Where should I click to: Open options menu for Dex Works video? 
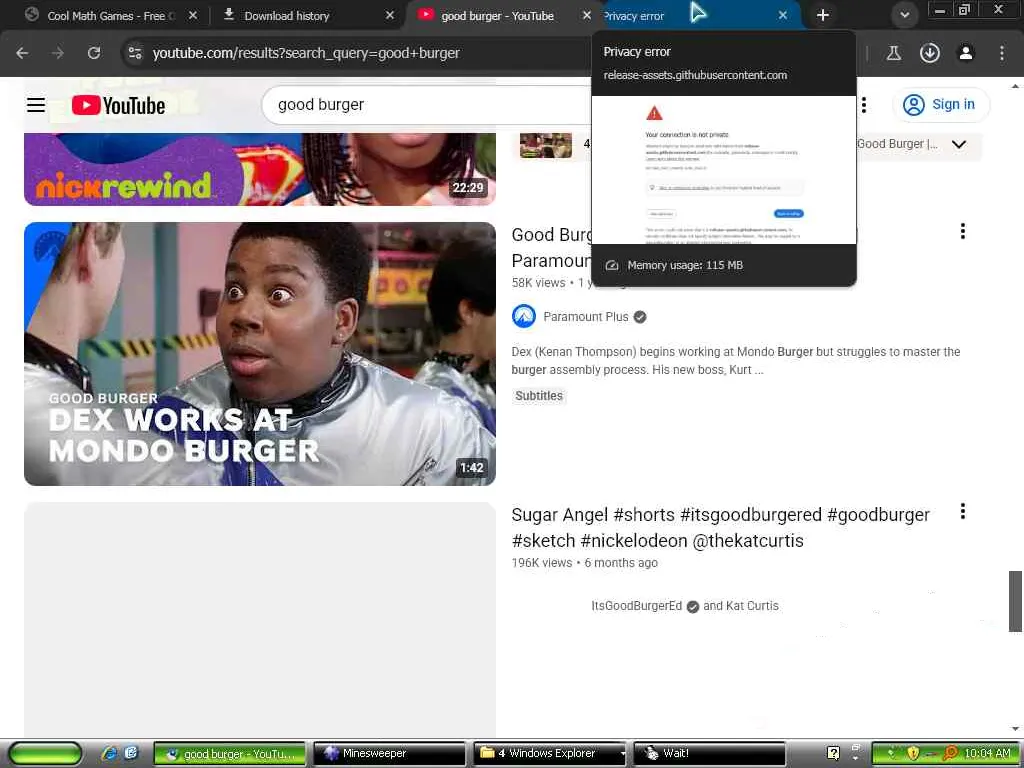pos(963,231)
